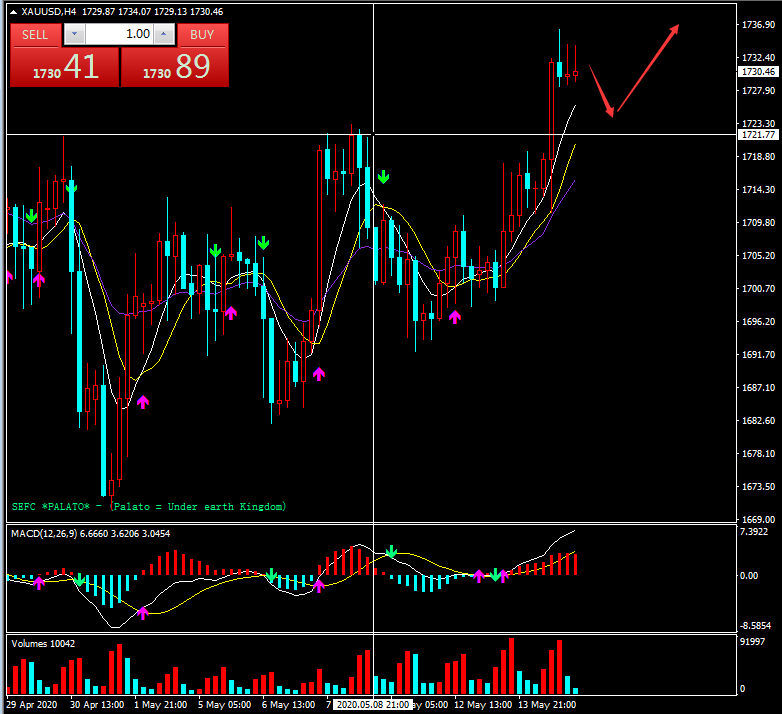Click the green sell arrow right of the crosshair
Screen dimensions: 782x714
click(383, 177)
